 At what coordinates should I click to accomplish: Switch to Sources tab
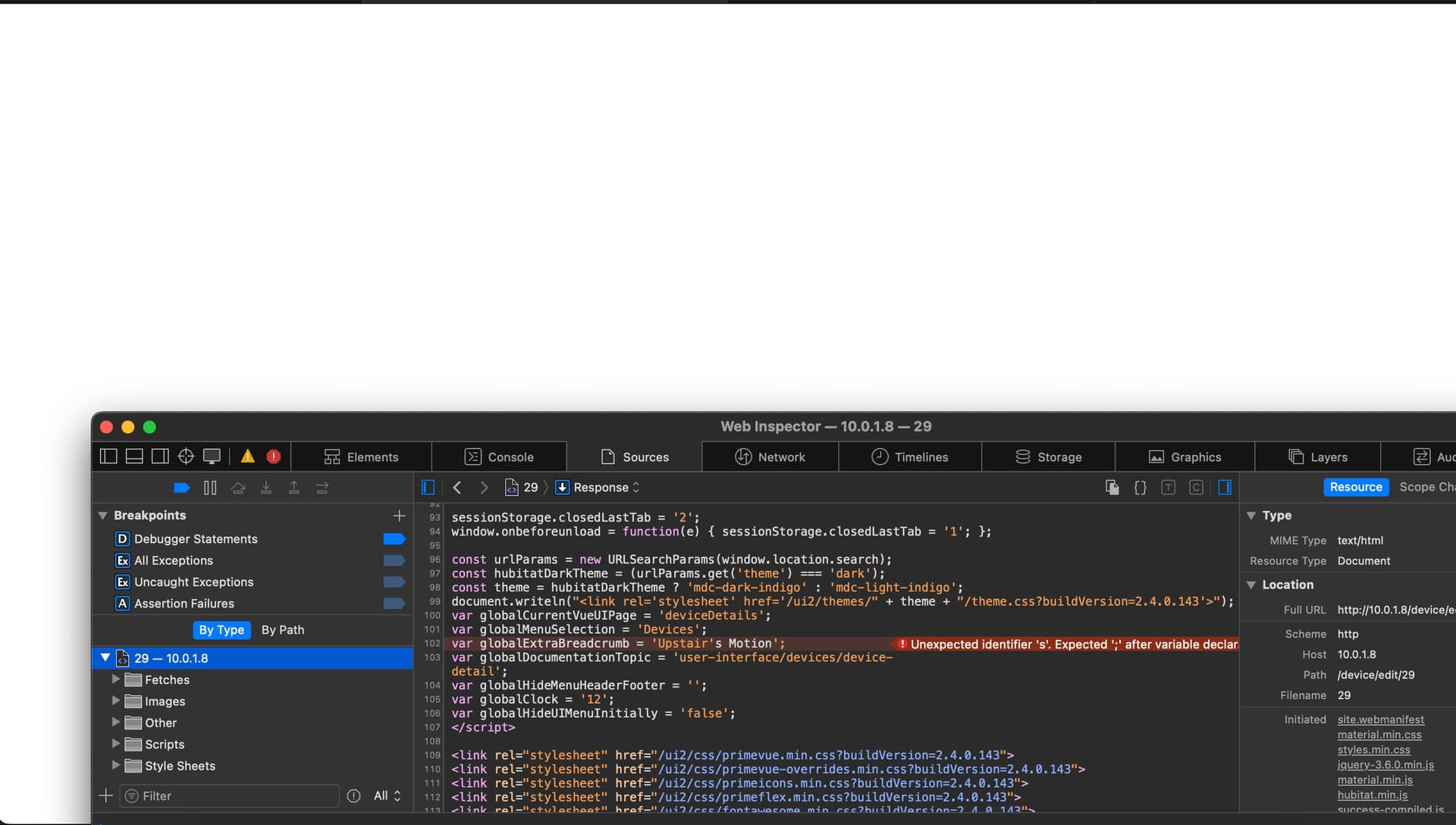(635, 456)
